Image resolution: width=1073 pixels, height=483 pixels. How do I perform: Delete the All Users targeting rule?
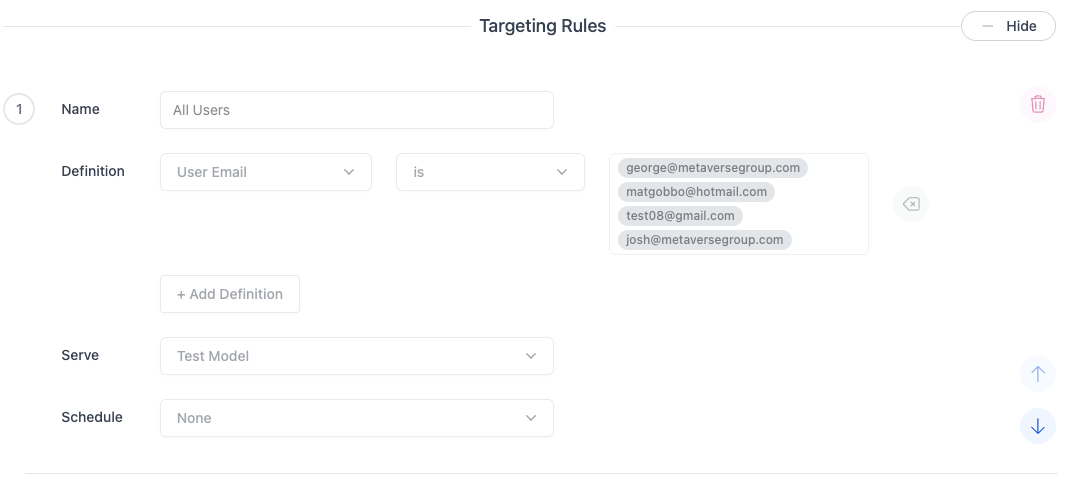click(x=1038, y=104)
